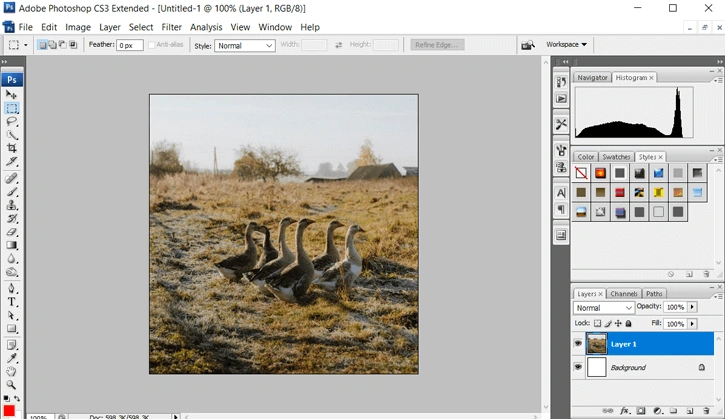This screenshot has height=419, width=725.
Task: Toggle Lock transparent pixels
Action: pyautogui.click(x=597, y=323)
